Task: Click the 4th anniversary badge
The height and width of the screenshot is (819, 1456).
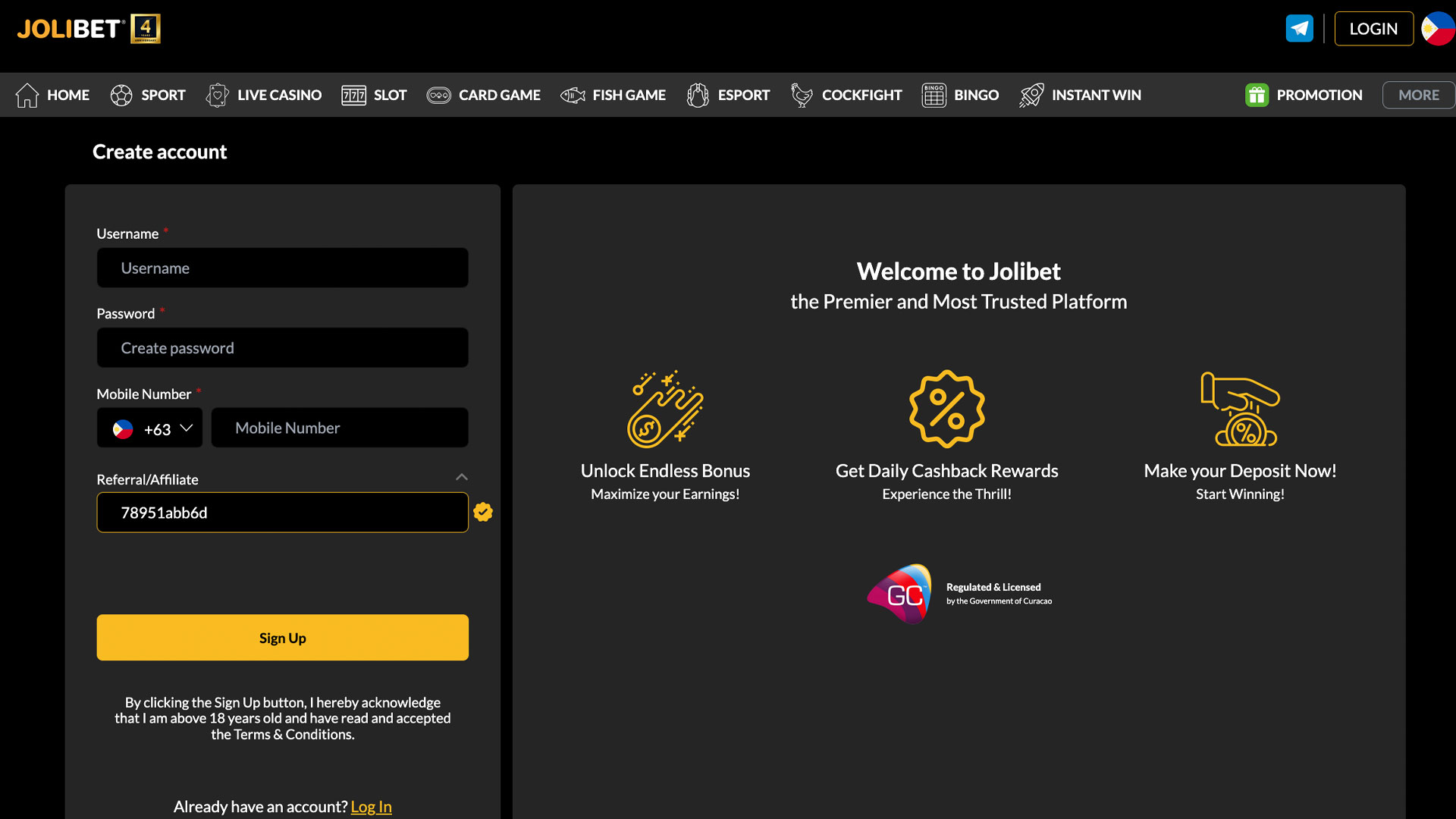Action: (x=146, y=29)
